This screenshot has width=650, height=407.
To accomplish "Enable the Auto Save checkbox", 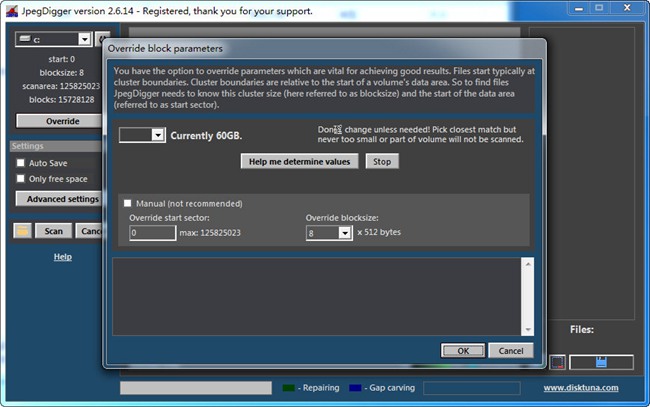I will (21, 163).
